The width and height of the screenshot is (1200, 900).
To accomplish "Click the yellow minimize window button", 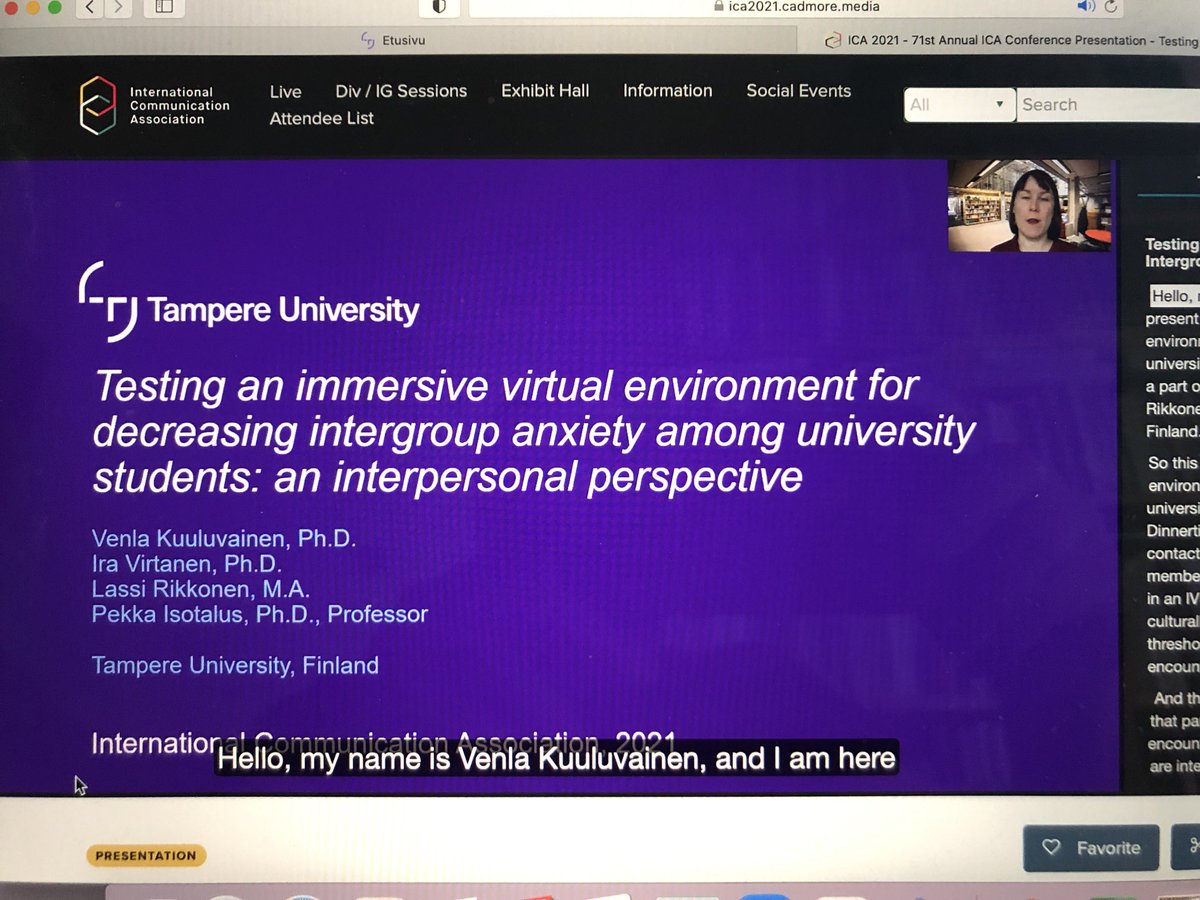I will point(31,6).
